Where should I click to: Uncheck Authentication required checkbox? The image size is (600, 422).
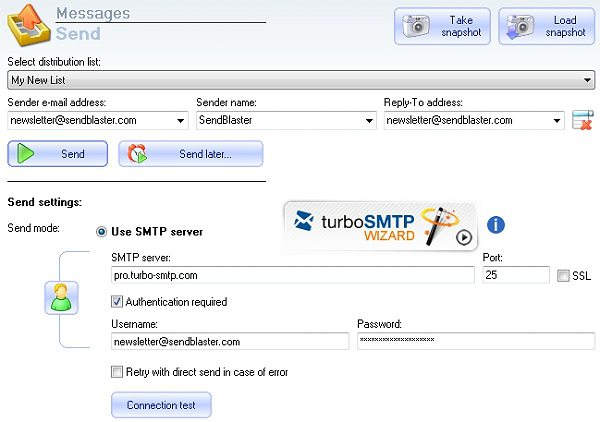point(117,302)
